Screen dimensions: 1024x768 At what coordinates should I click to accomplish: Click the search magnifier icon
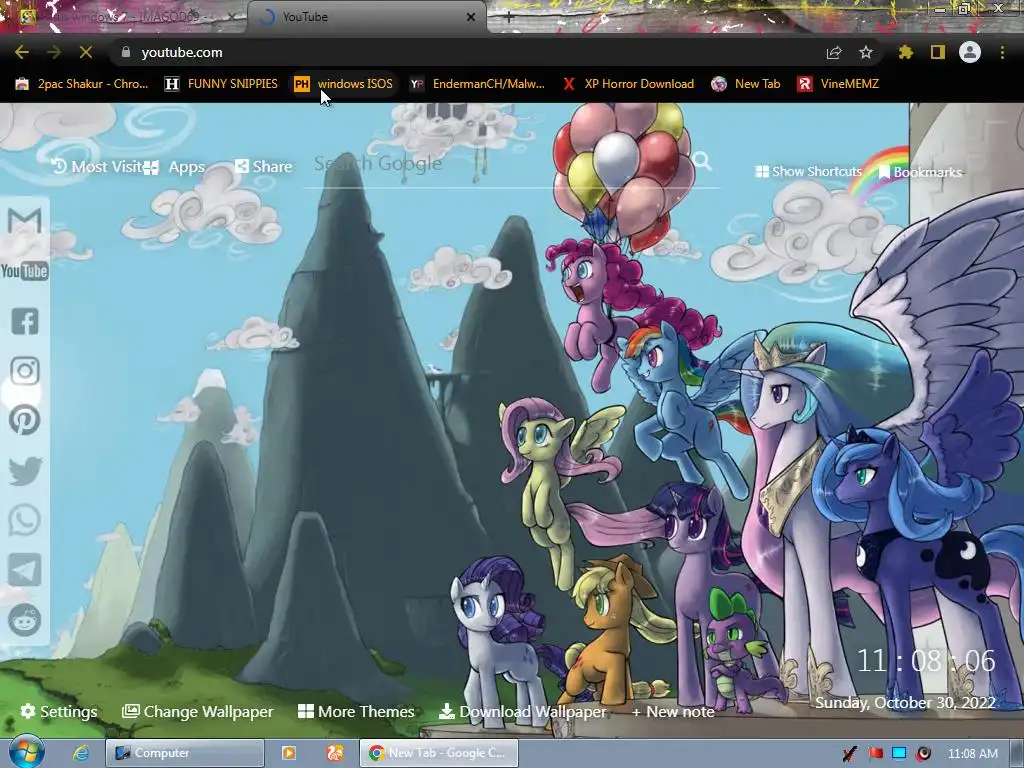coord(702,161)
